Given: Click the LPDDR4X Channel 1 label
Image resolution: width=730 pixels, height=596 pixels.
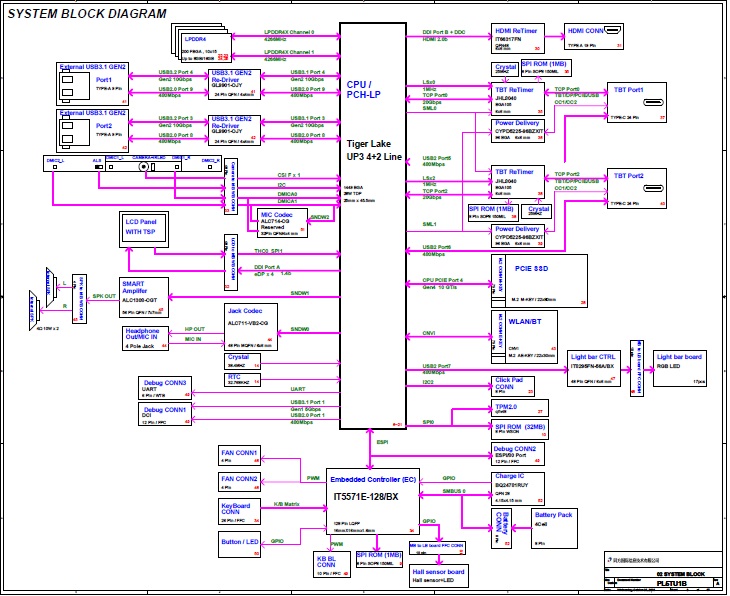Looking at the screenshot, I should [x=289, y=52].
